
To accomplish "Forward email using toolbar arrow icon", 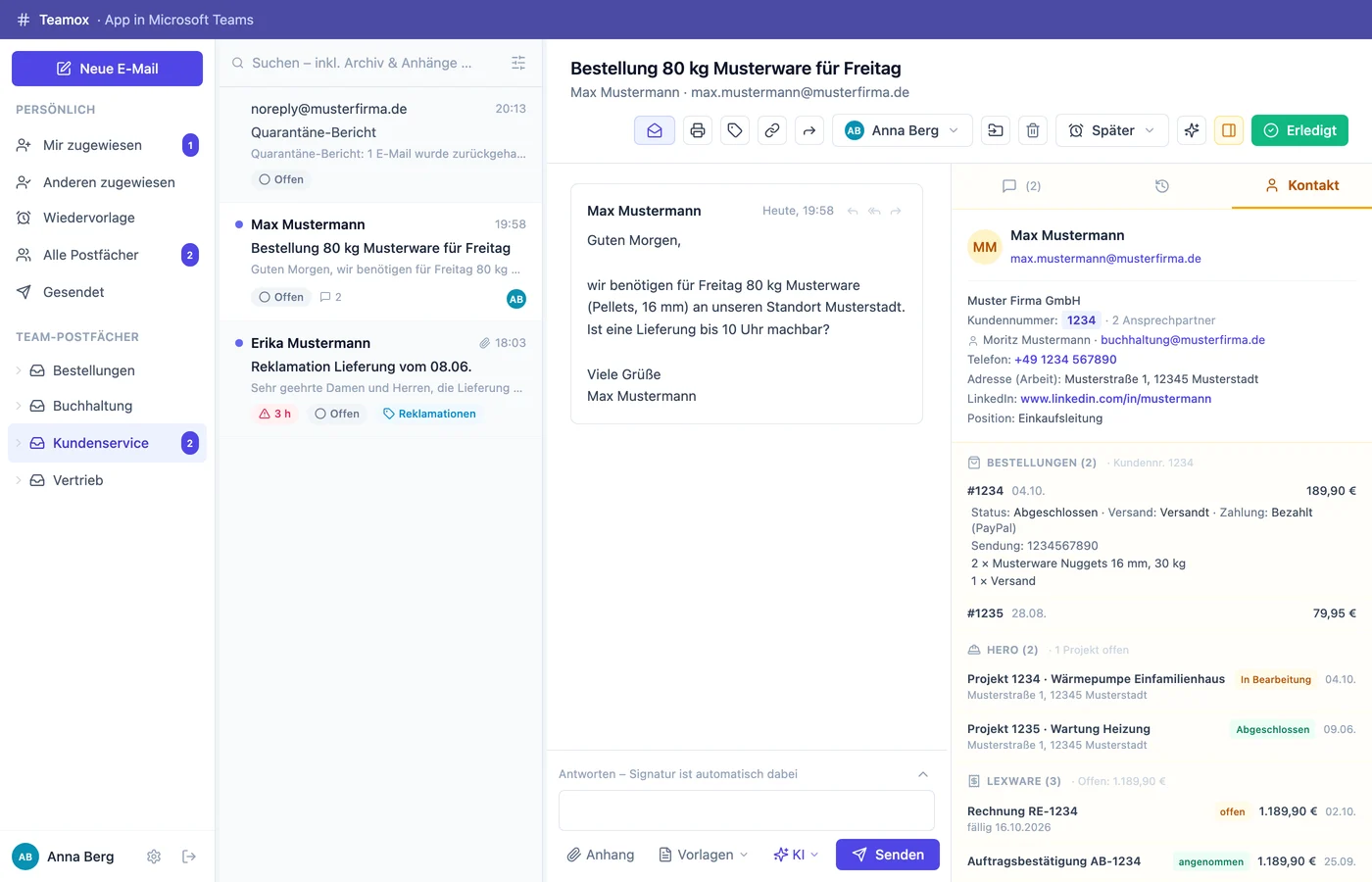I will click(x=809, y=130).
